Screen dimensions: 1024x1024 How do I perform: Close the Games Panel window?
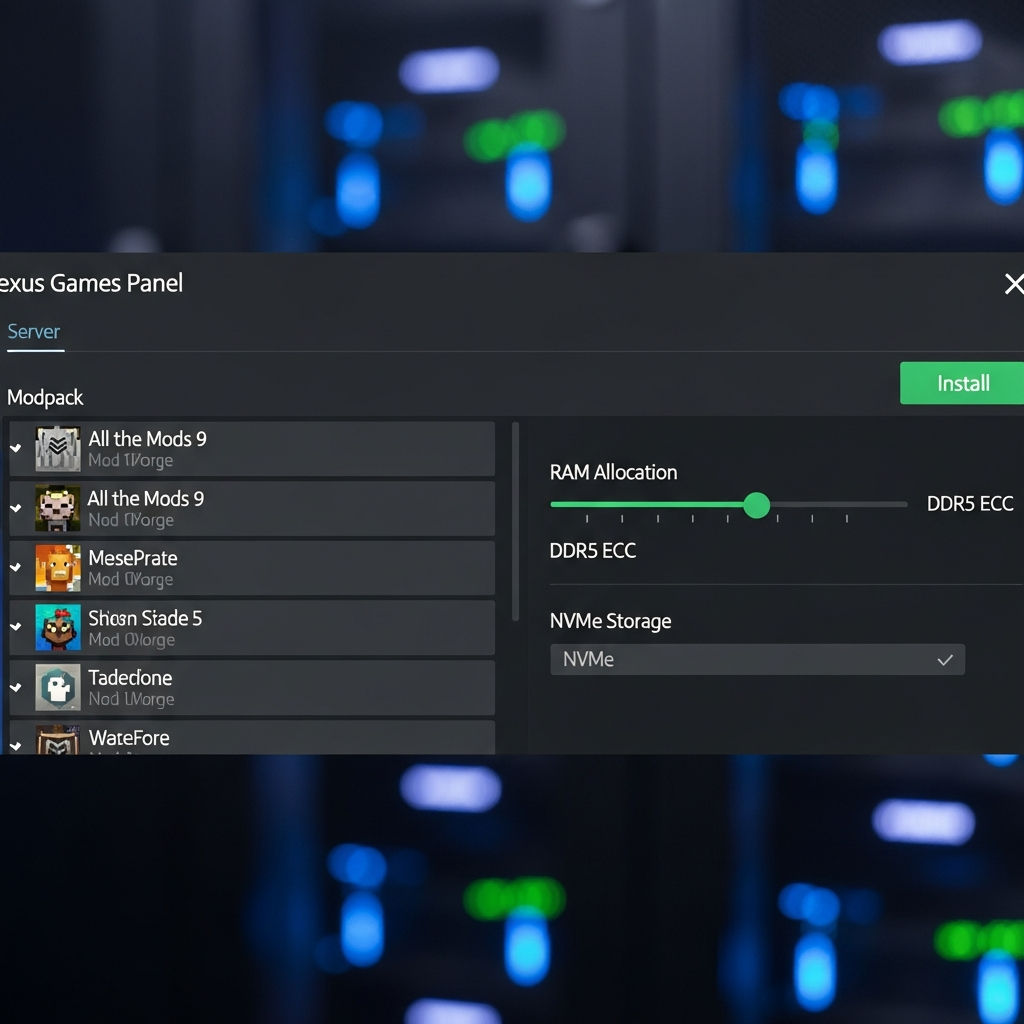click(1014, 283)
